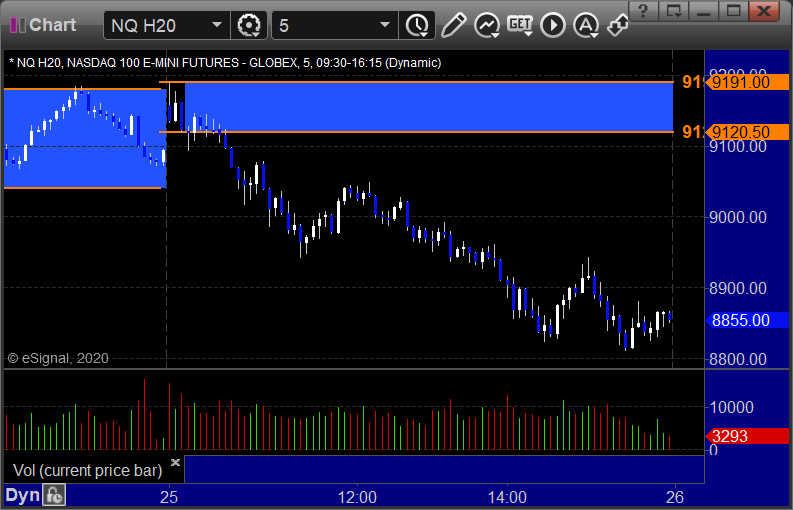Screen dimensions: 793x510
Task: Open the NQ H20 symbol dropdown arrow
Action: click(x=216, y=25)
